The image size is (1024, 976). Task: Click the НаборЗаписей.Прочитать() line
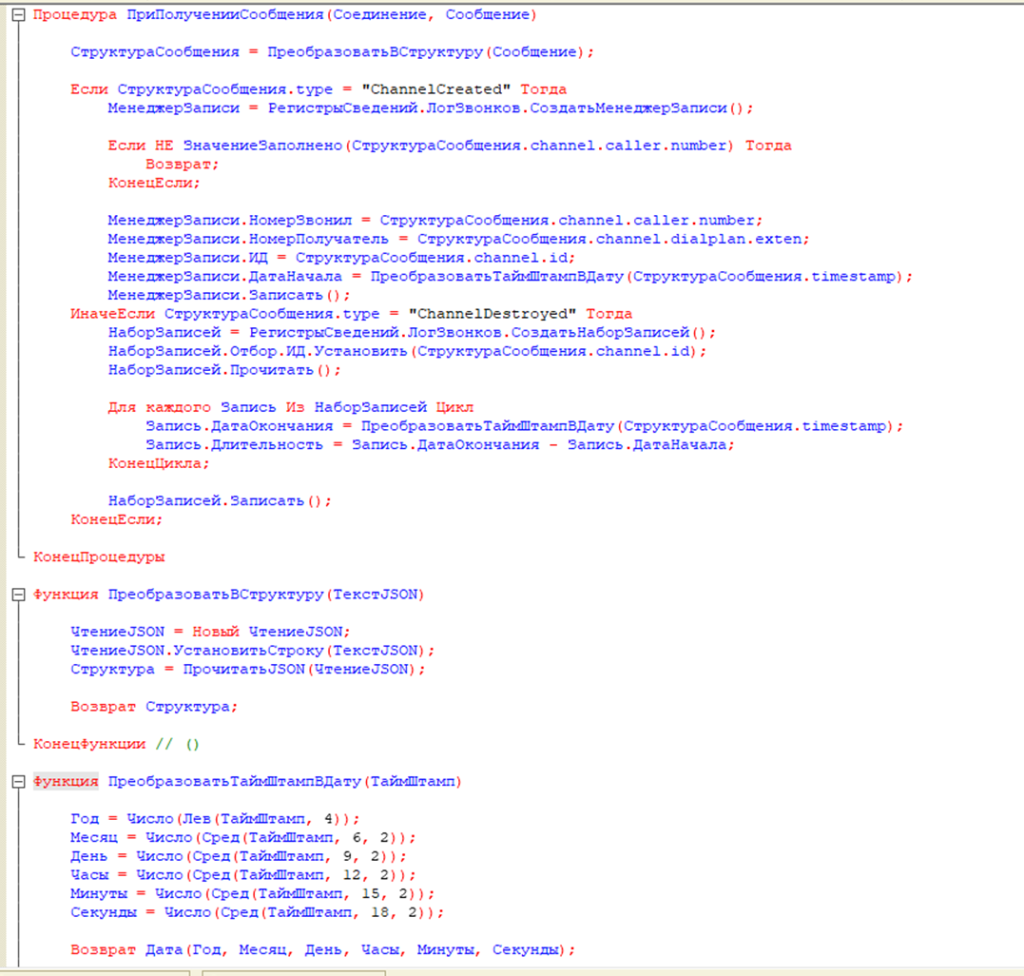click(x=225, y=370)
